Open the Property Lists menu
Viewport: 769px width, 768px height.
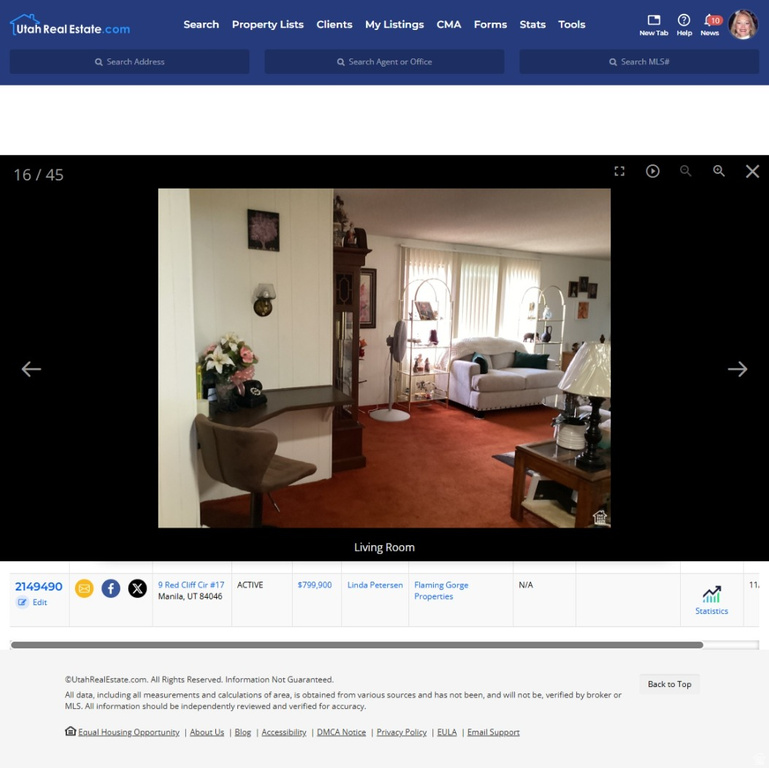pos(267,24)
